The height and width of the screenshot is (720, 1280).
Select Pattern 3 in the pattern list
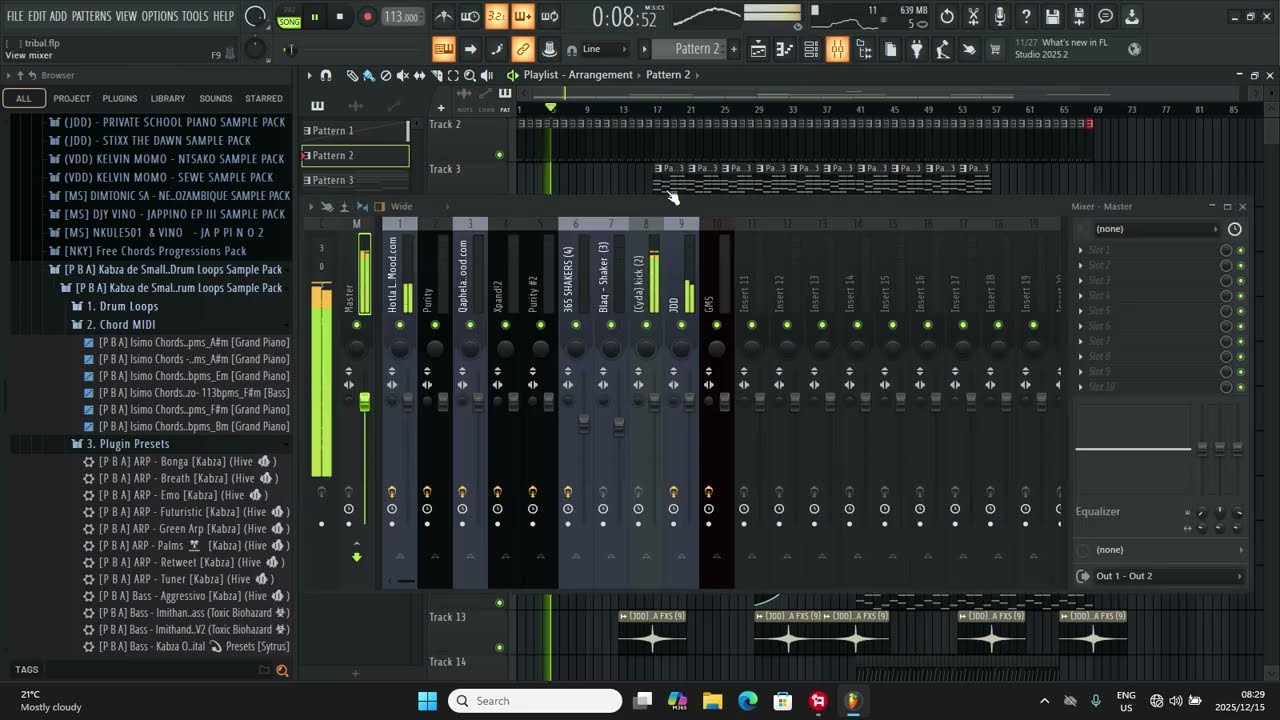tap(355, 180)
